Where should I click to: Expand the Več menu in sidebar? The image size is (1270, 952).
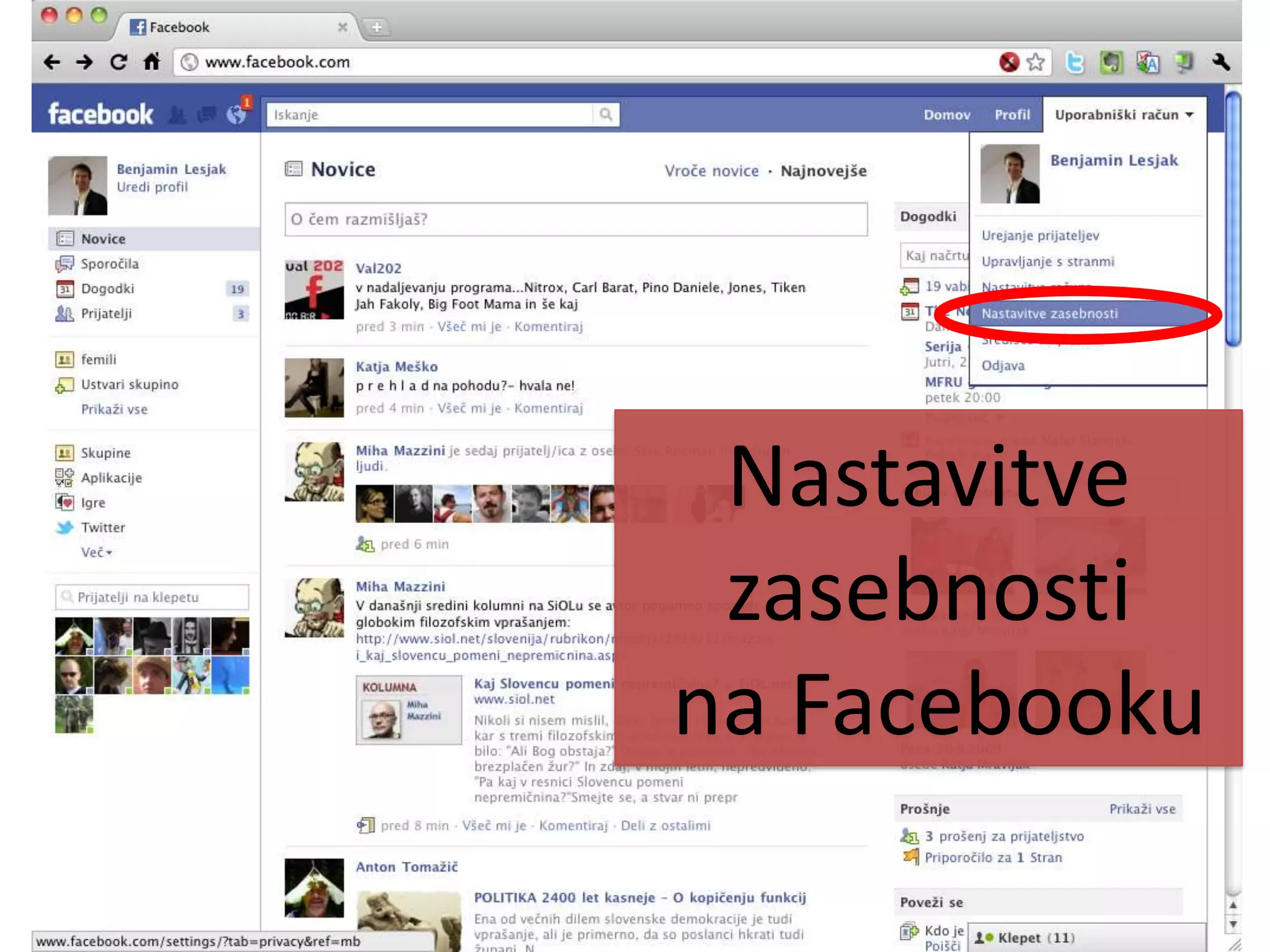point(97,552)
